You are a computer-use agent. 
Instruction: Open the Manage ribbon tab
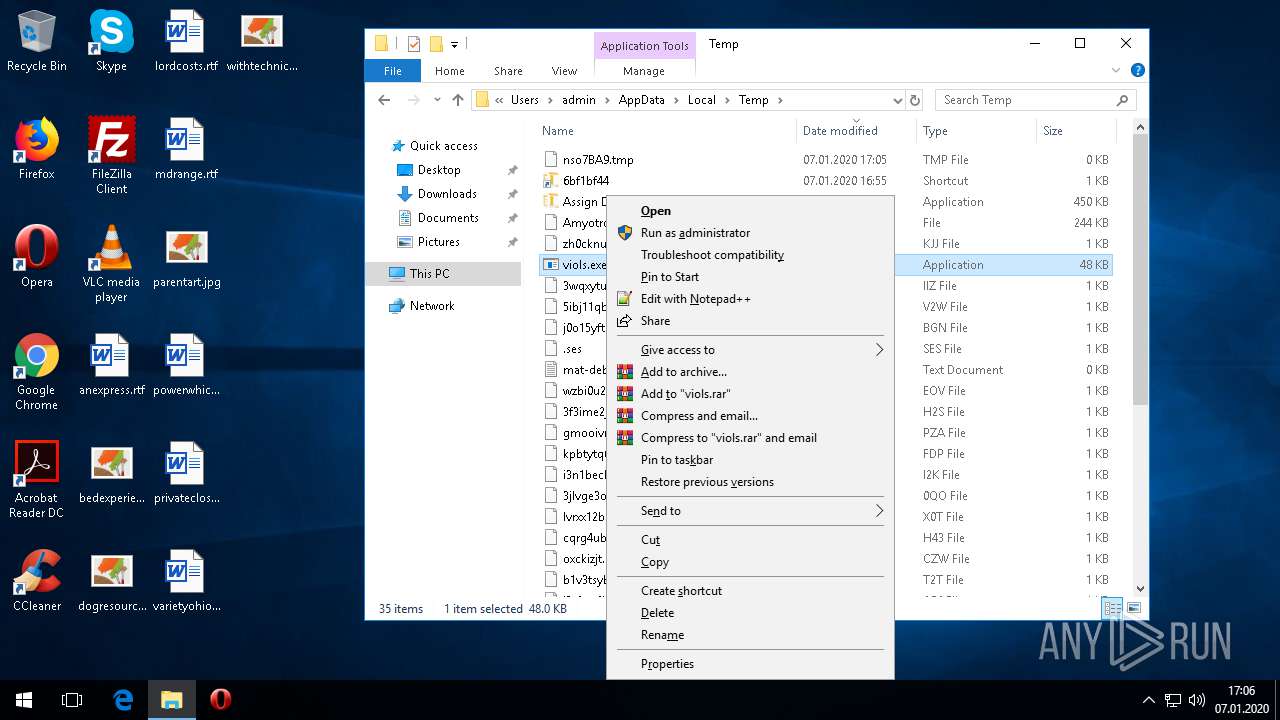643,71
